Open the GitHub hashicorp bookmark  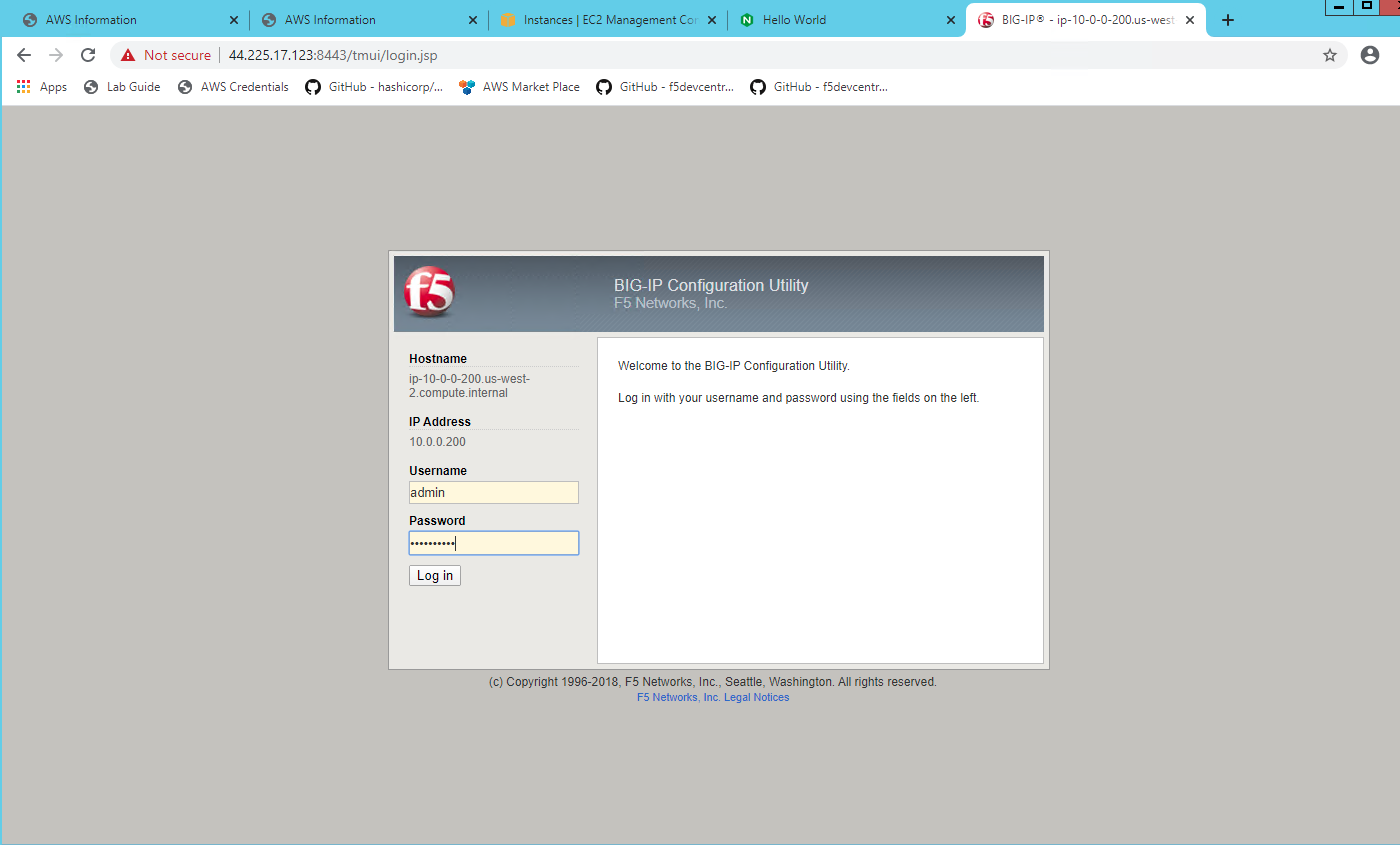pos(374,87)
